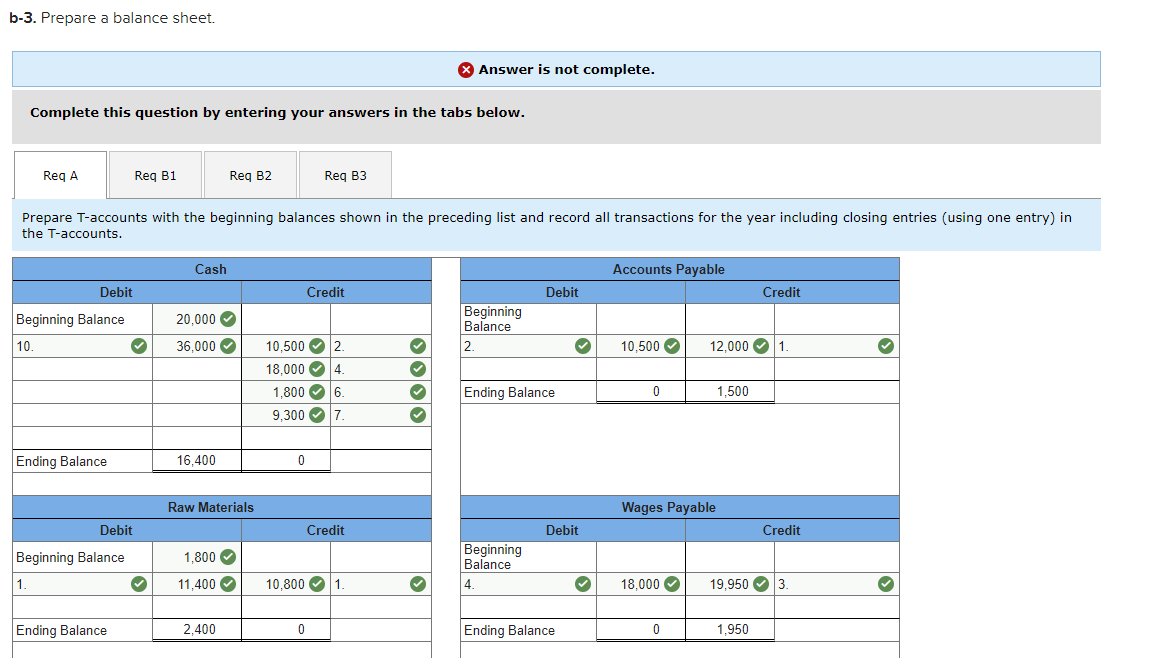Image resolution: width=1172 pixels, height=658 pixels.
Task: Select the Cash credit label field '6.'
Action: point(380,392)
